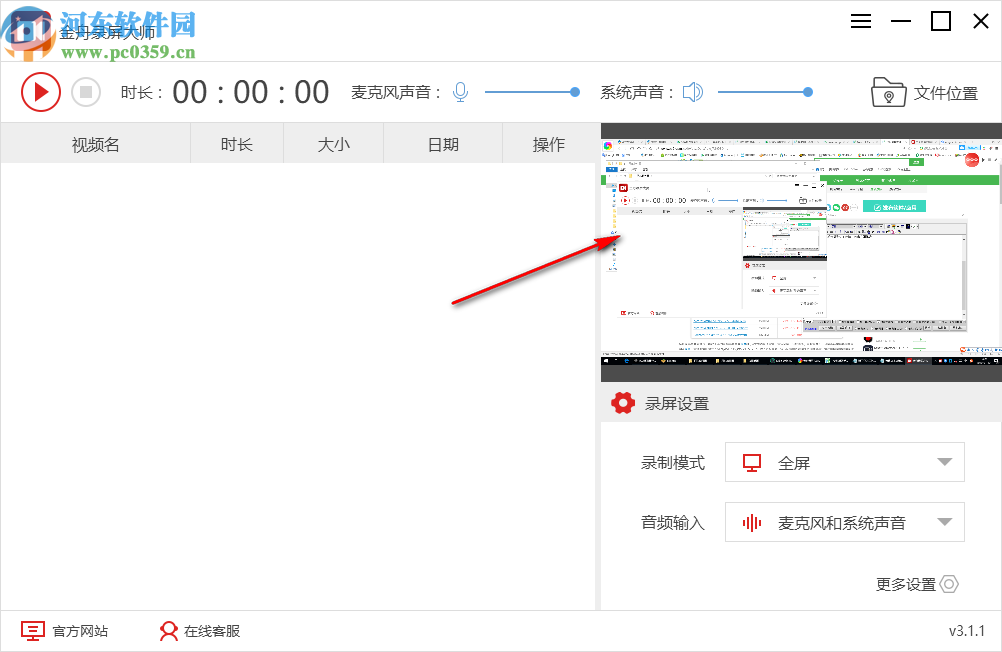Open 在线客服 customer service
Image resolution: width=1002 pixels, height=652 pixels.
pos(211,631)
